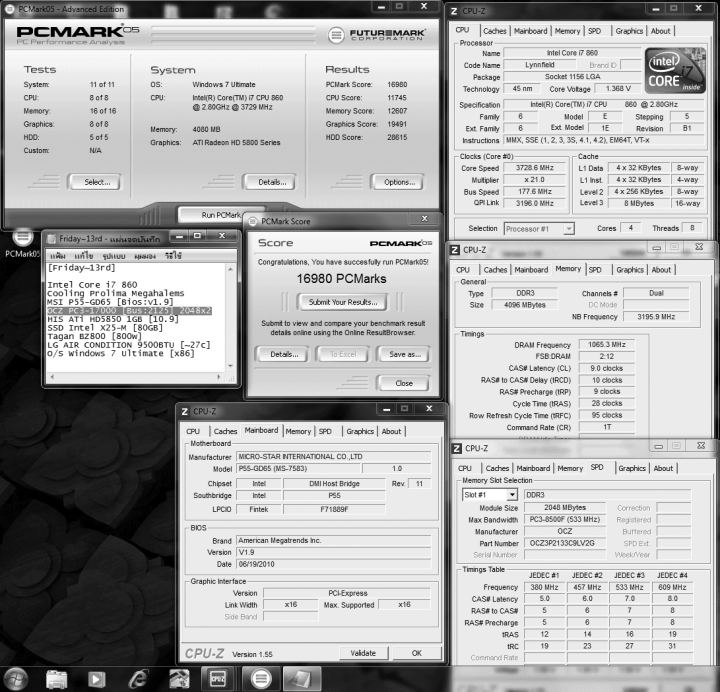Click 'MSI P55-GD65 [Bios:v1.9]' line in Notepad

[x=110, y=302]
